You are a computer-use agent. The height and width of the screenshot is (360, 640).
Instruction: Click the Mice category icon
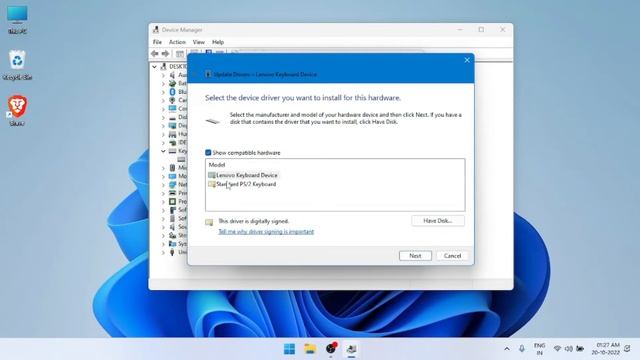(x=172, y=168)
